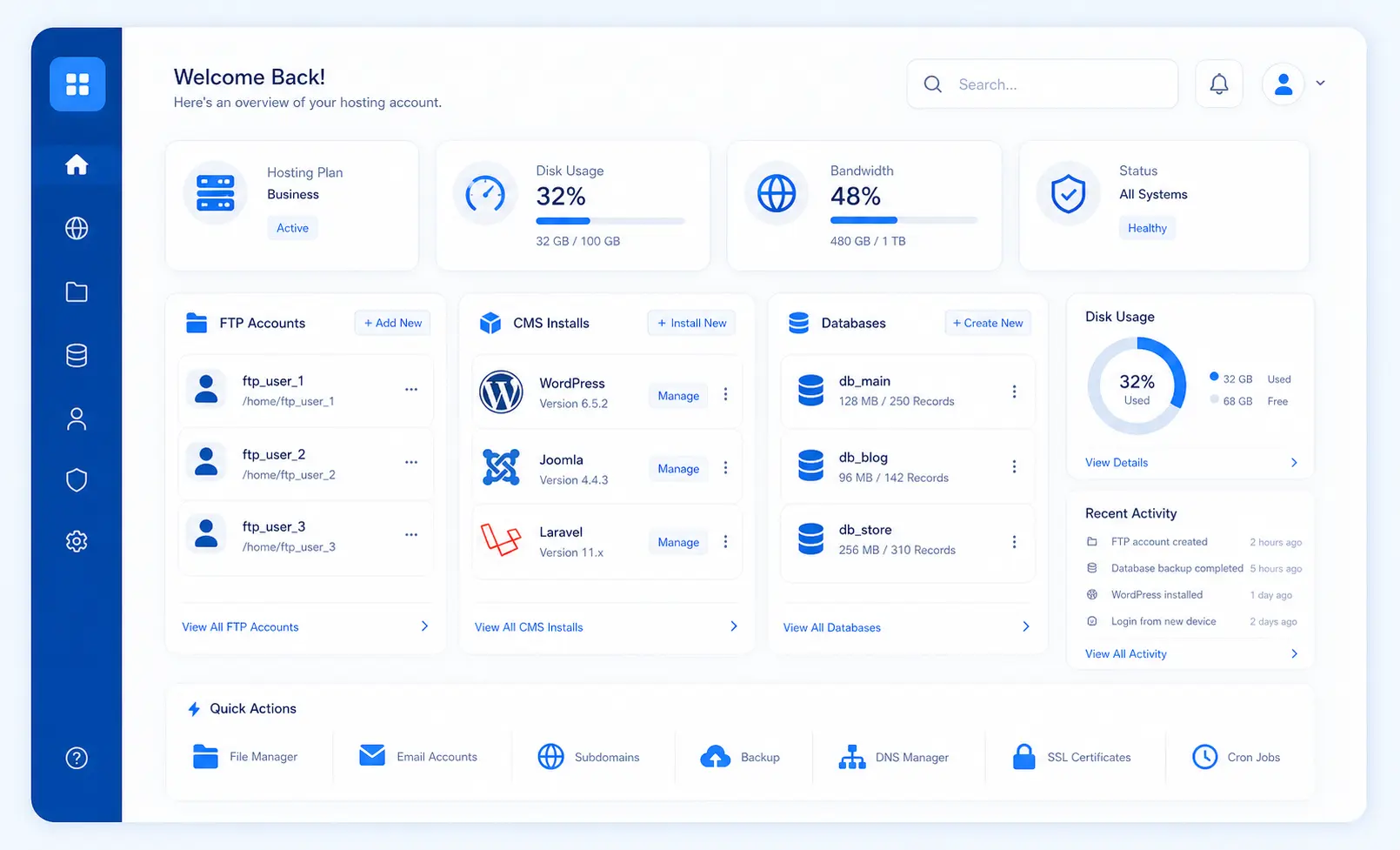Click Add New FTP account button

point(393,323)
